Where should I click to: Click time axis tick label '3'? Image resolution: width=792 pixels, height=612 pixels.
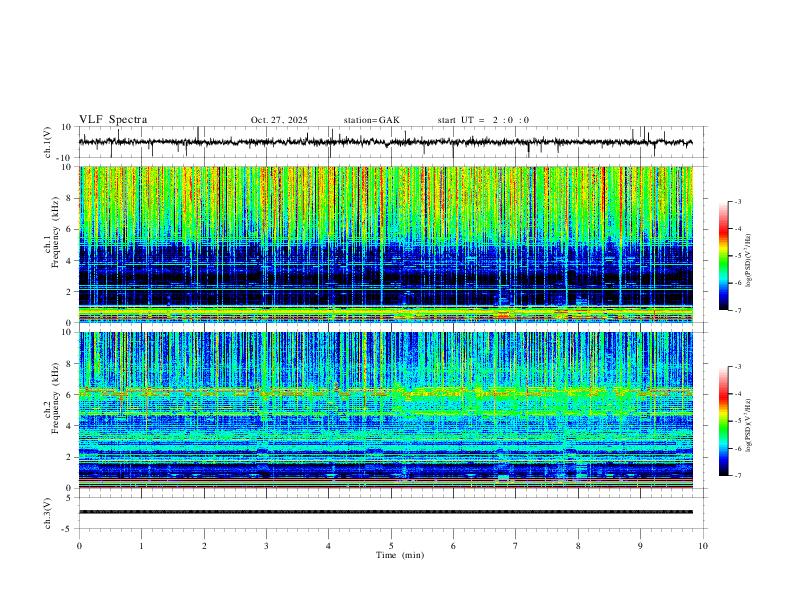(266, 546)
